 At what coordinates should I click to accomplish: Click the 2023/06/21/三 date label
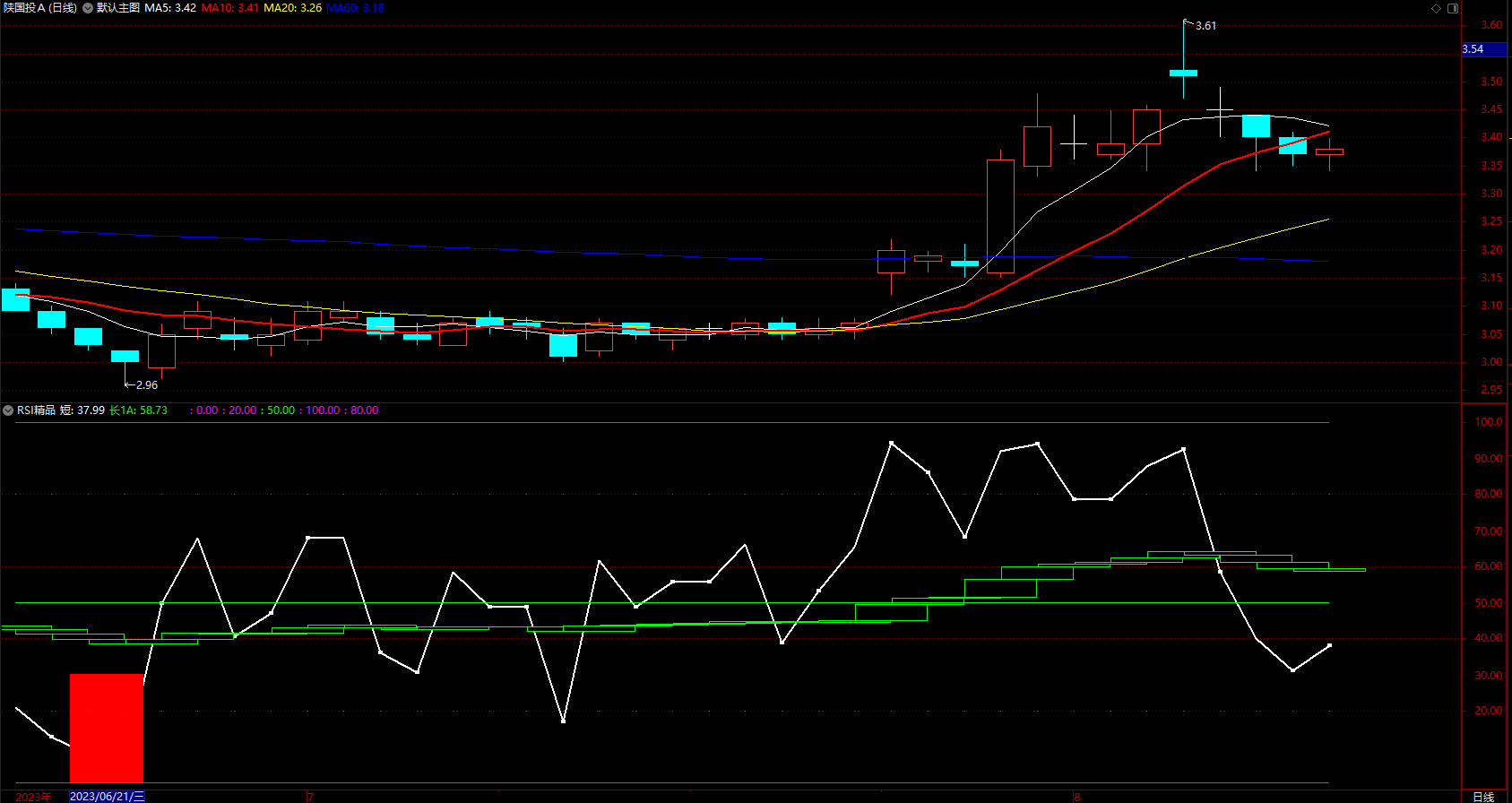point(107,796)
